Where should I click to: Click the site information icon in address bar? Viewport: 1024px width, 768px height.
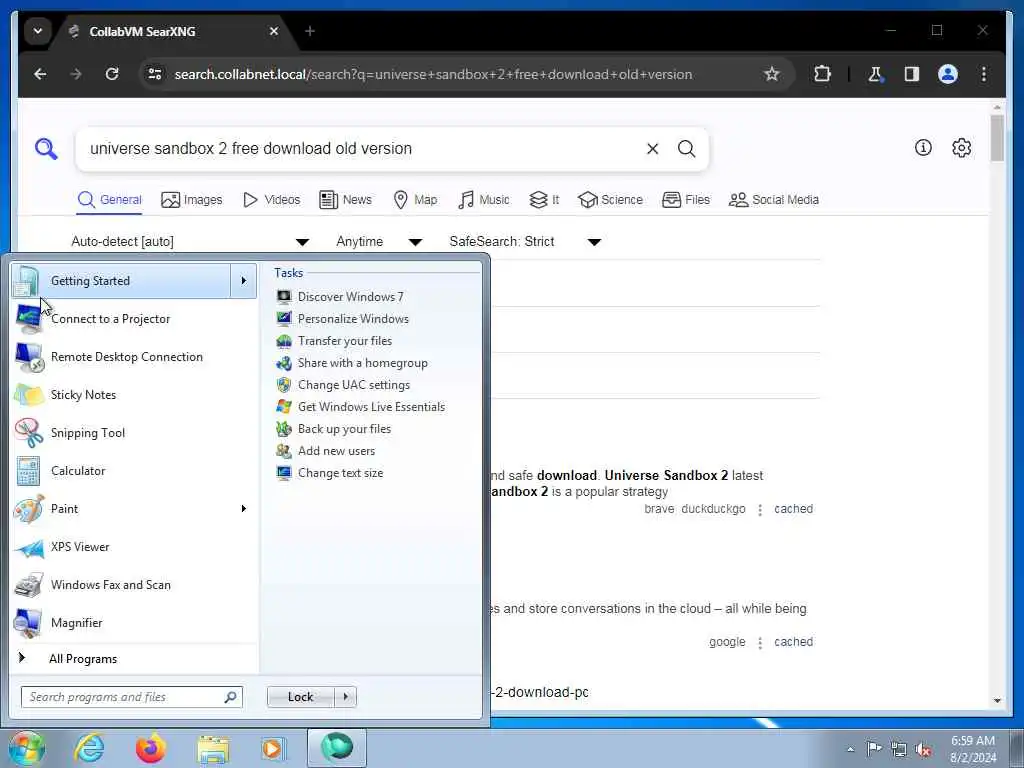pos(155,74)
